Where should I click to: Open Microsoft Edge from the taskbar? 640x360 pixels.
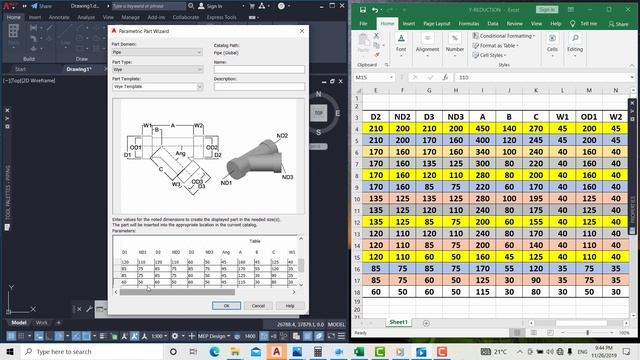[x=214, y=351]
